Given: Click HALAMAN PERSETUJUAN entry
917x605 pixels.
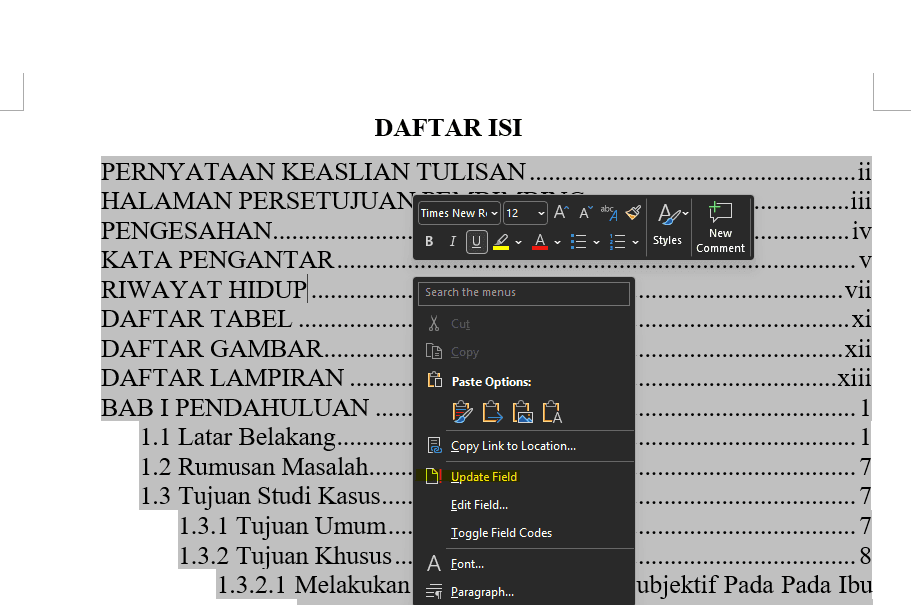Looking at the screenshot, I should (x=257, y=201).
